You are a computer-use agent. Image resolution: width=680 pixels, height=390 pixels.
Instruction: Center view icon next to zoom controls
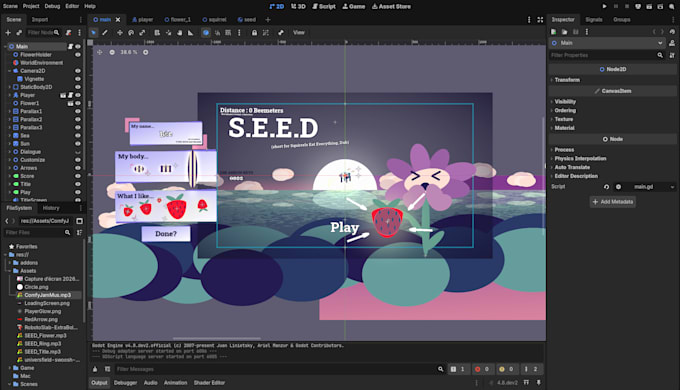[x=100, y=52]
